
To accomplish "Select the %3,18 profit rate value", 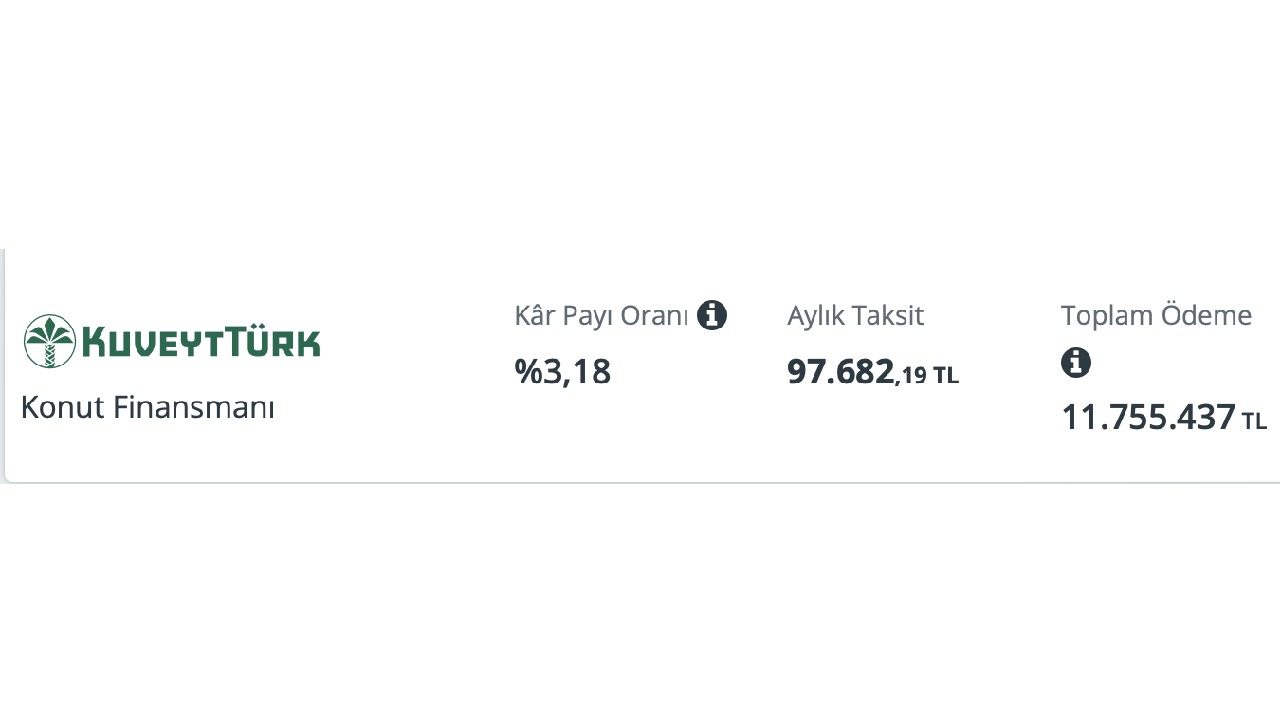I will tap(563, 372).
